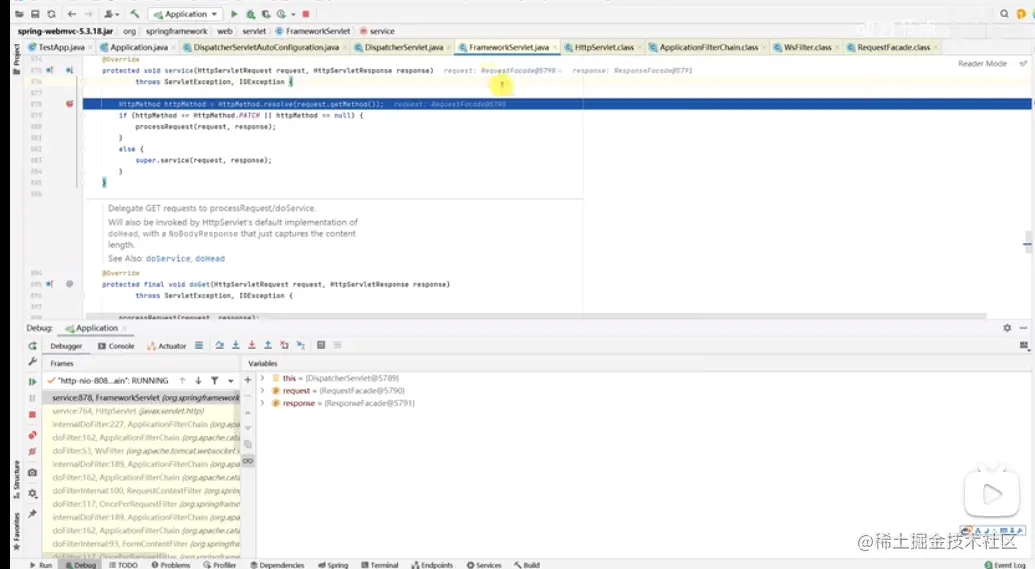
Task: Select frame 'doFilterInternal:100, RequestContextFilter'
Action: click(x=141, y=490)
